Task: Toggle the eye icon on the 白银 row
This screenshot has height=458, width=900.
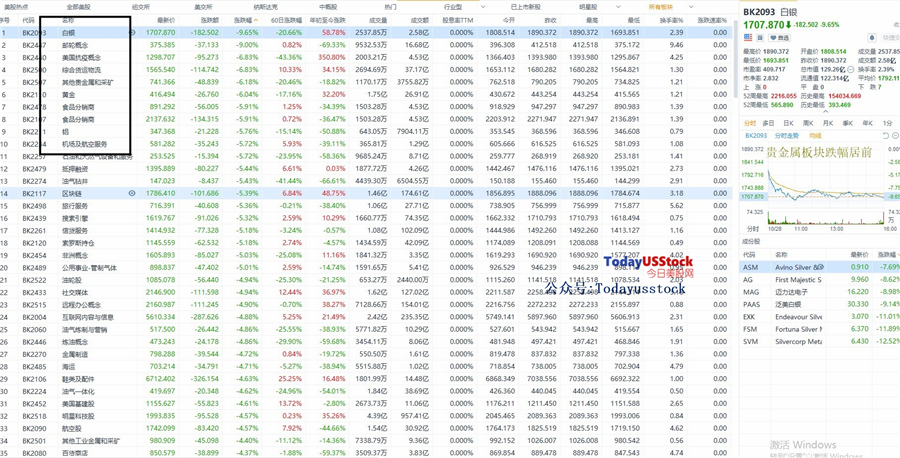Action: 132,33
